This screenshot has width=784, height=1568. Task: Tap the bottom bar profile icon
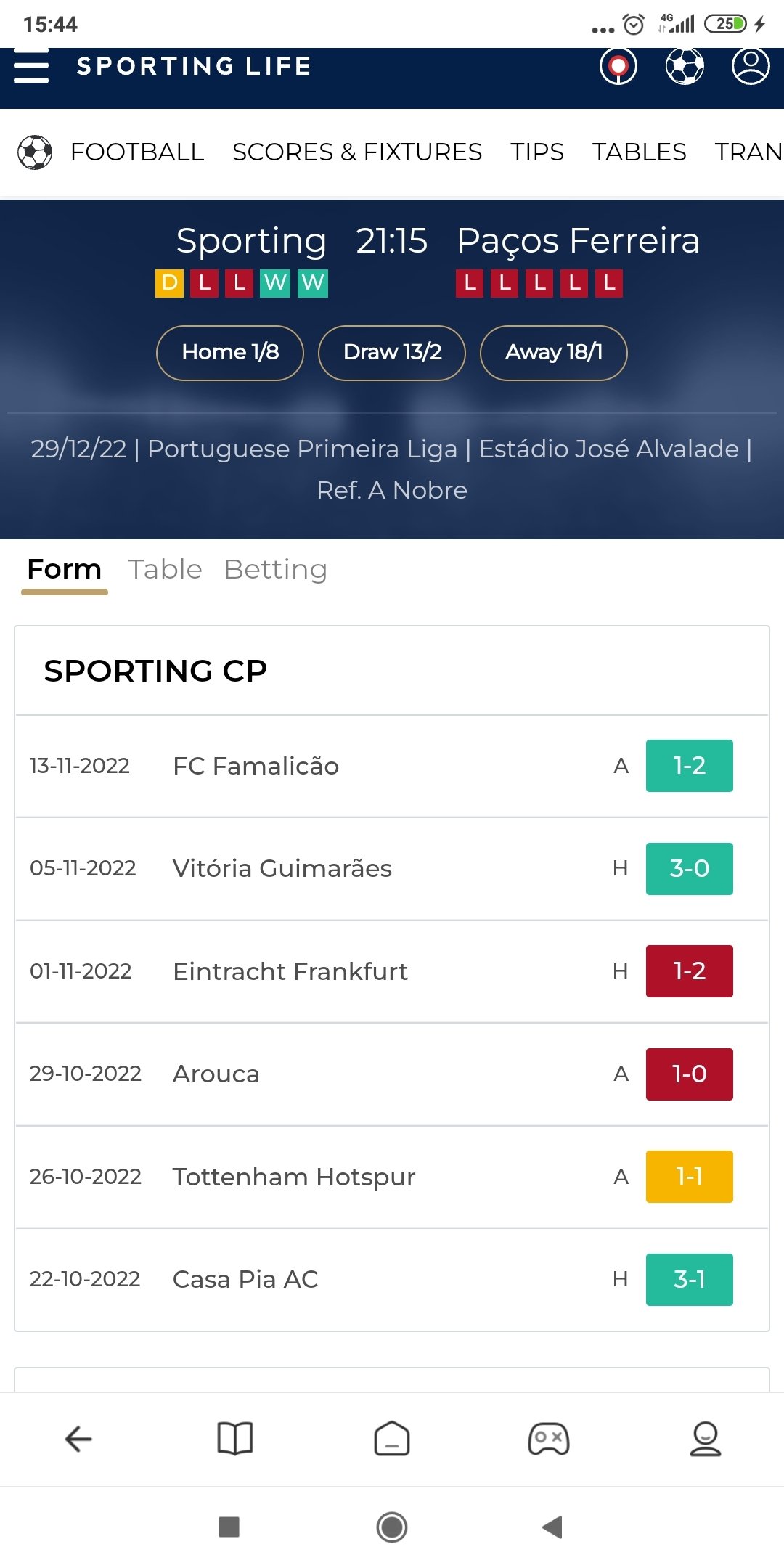coord(705,1438)
